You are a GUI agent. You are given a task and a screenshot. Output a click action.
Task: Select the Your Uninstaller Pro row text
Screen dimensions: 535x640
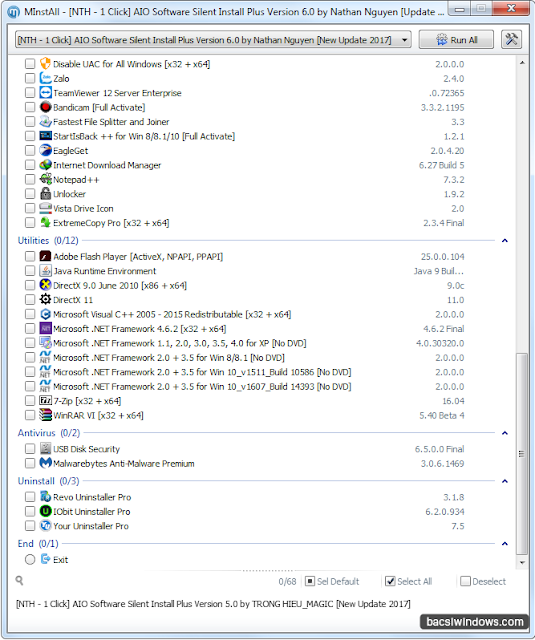click(x=91, y=526)
